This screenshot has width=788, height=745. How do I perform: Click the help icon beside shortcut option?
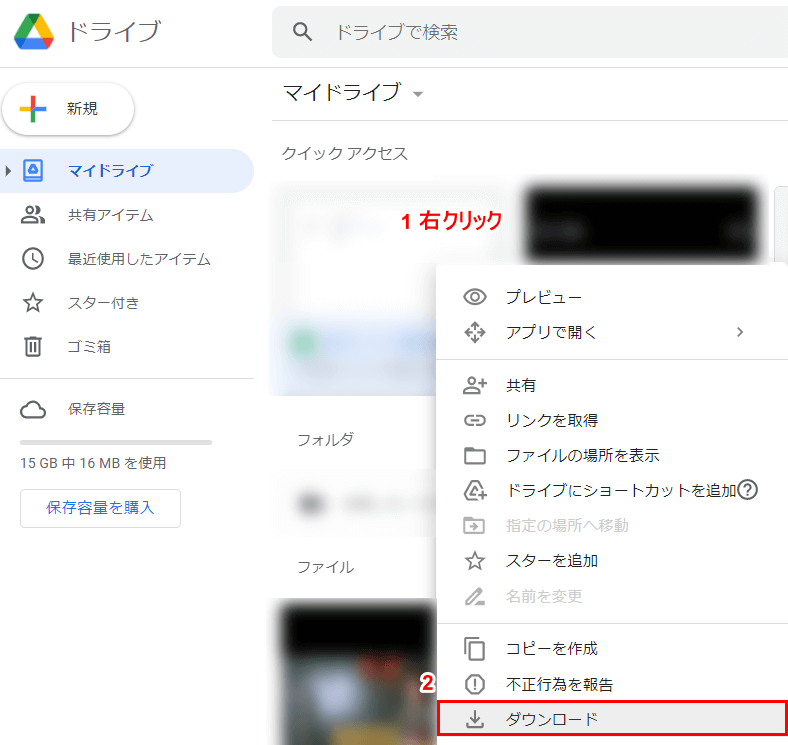(x=748, y=490)
